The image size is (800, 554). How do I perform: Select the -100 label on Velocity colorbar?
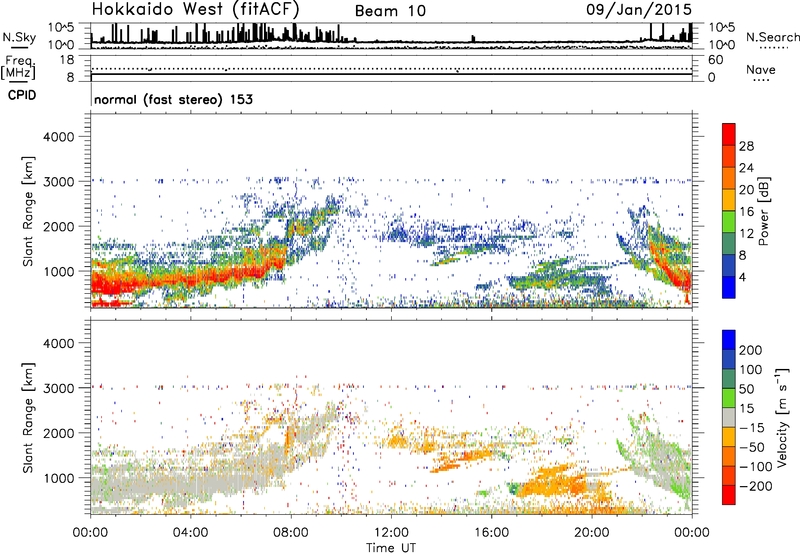755,467
